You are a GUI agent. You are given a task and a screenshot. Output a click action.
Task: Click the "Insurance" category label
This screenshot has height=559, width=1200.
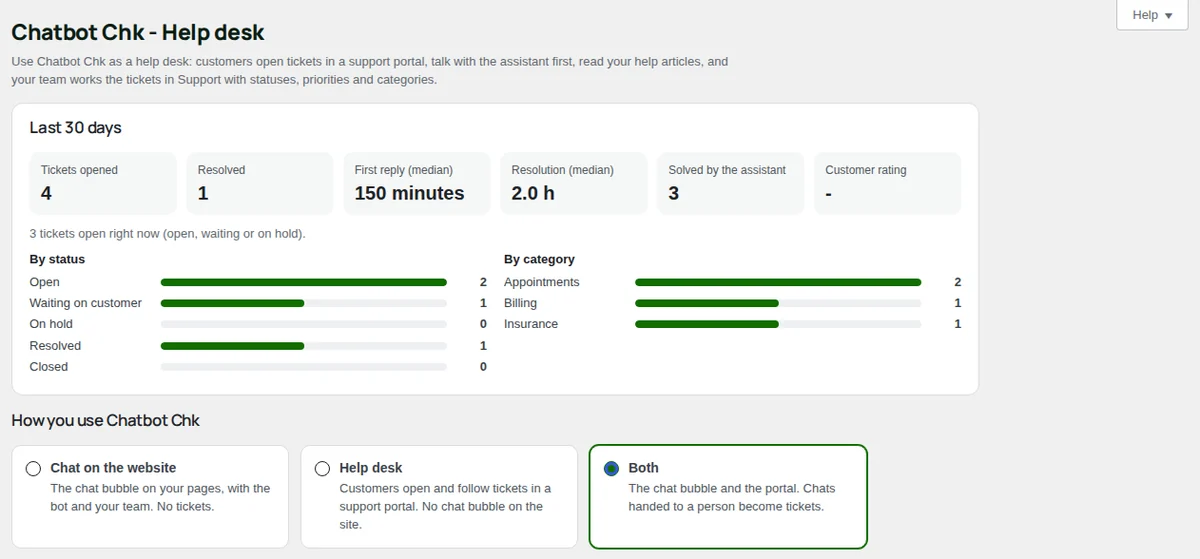[531, 324]
